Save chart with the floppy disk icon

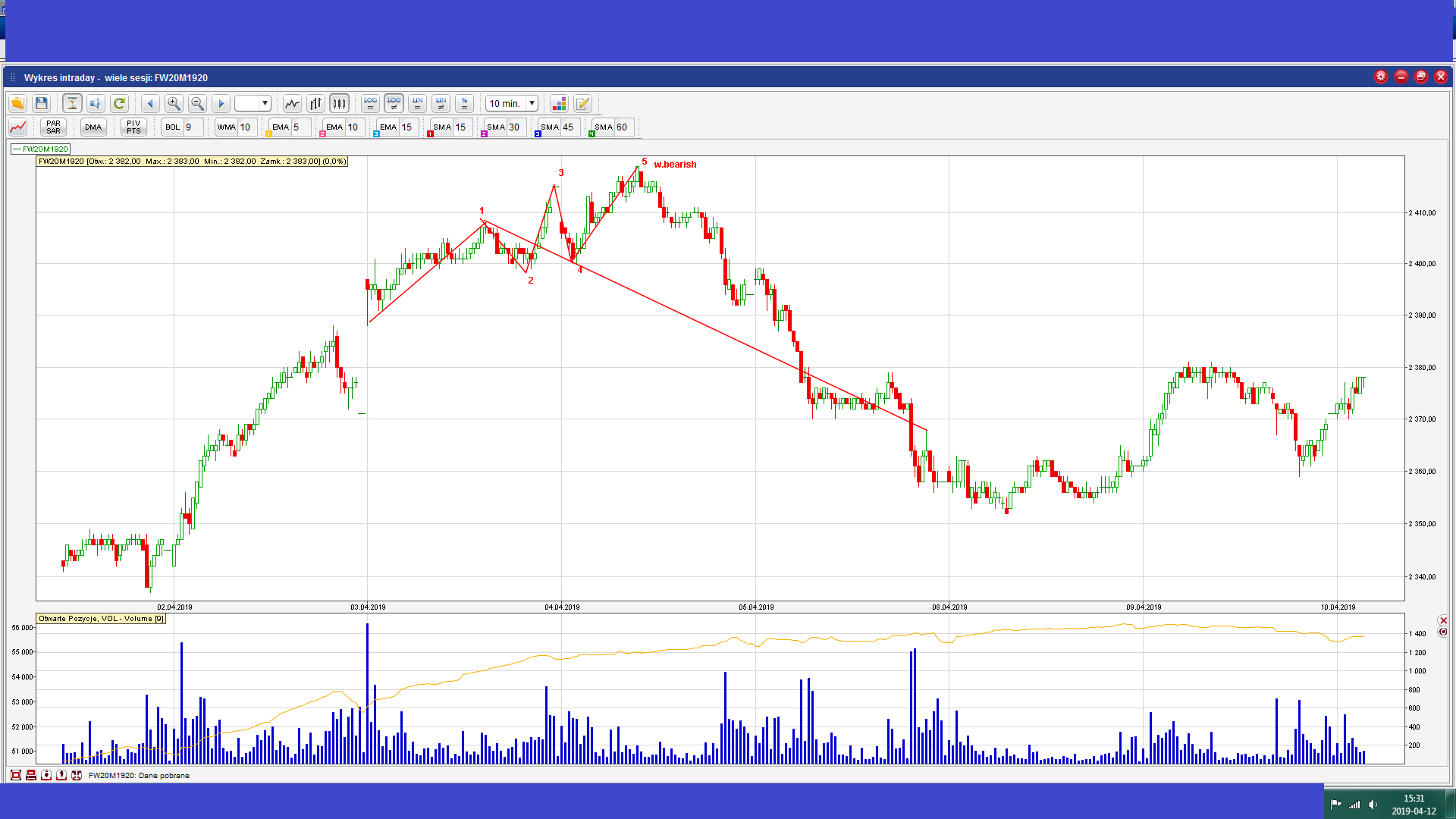pyautogui.click(x=42, y=103)
